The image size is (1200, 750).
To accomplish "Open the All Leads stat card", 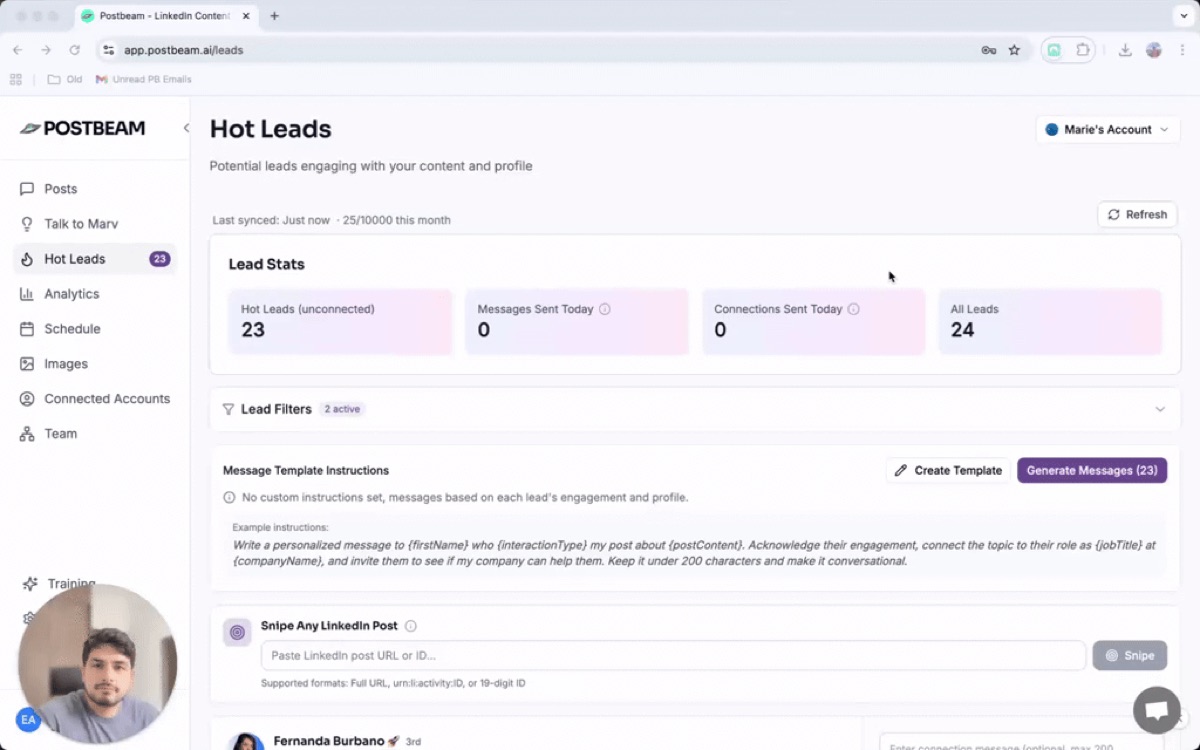I will 1050,321.
